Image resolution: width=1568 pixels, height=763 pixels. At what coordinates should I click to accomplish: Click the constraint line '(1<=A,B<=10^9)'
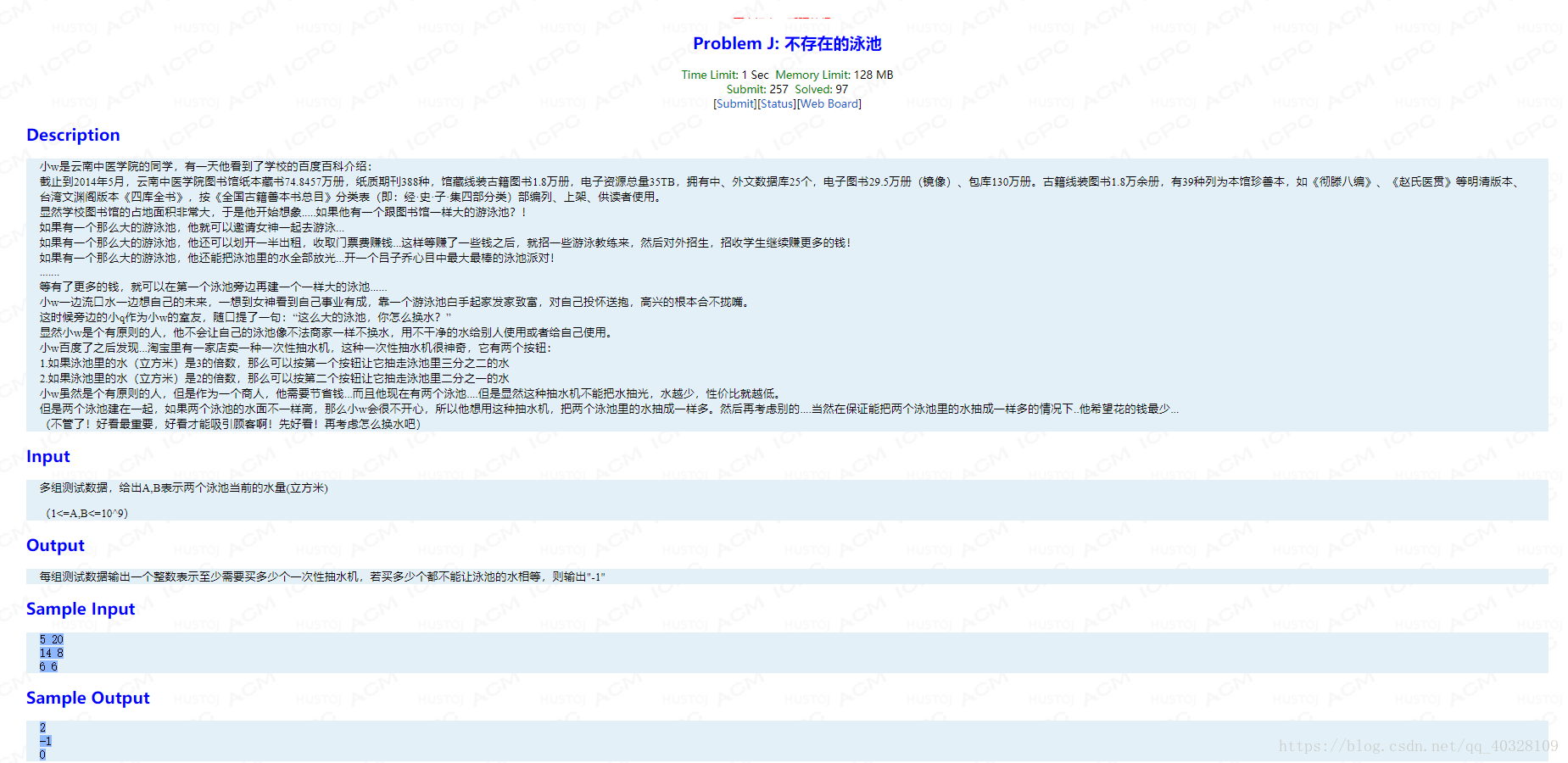coord(87,513)
